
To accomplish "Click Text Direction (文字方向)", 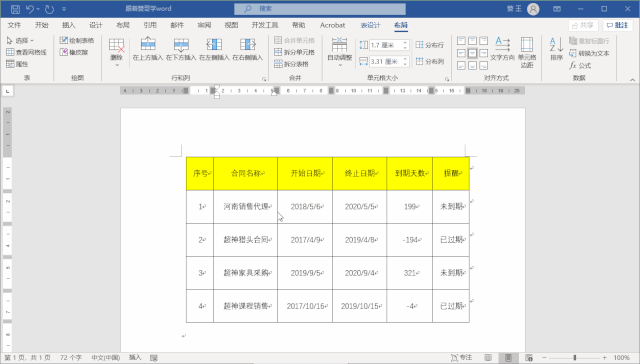I will [x=502, y=49].
